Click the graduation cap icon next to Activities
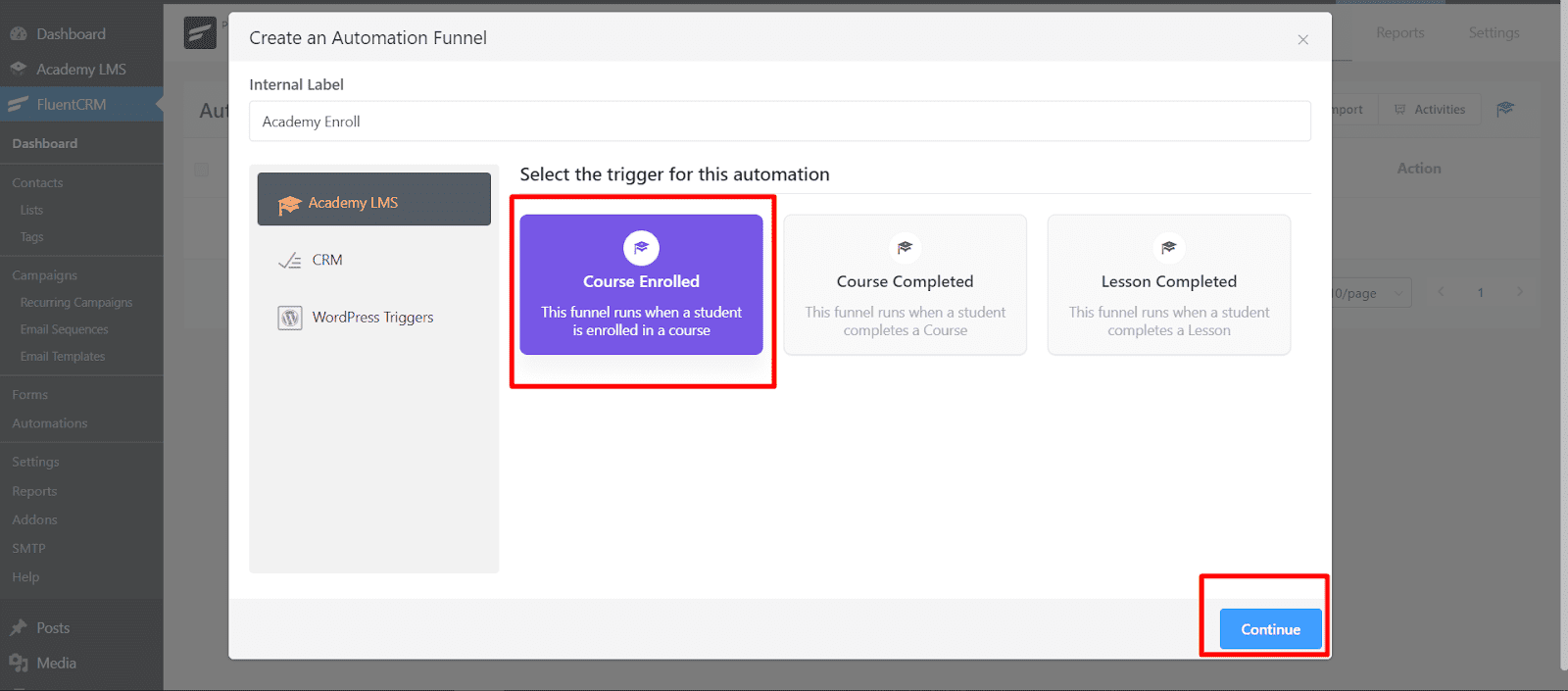 1505,109
